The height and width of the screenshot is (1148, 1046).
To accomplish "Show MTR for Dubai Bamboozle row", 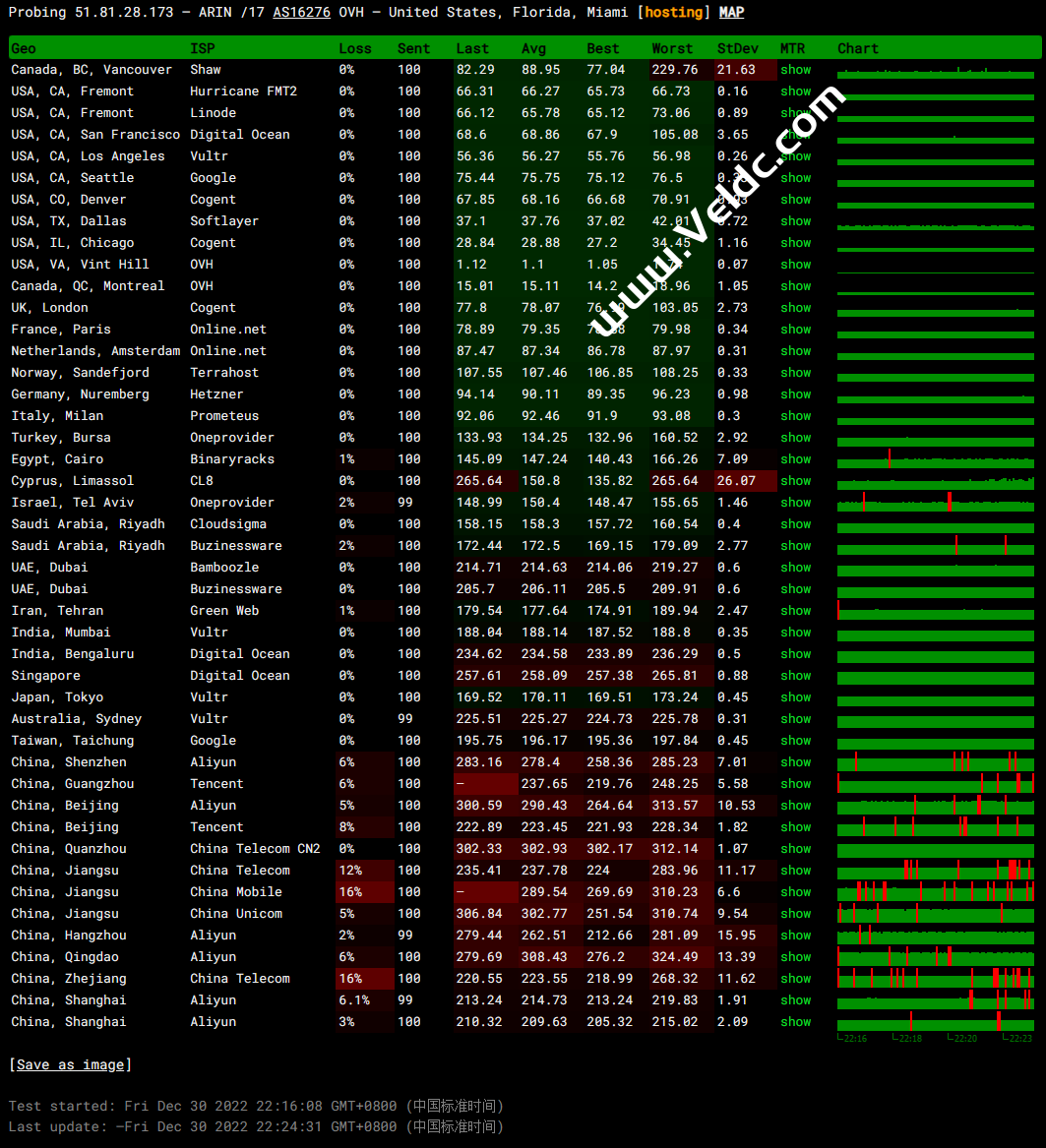I will pyautogui.click(x=795, y=568).
